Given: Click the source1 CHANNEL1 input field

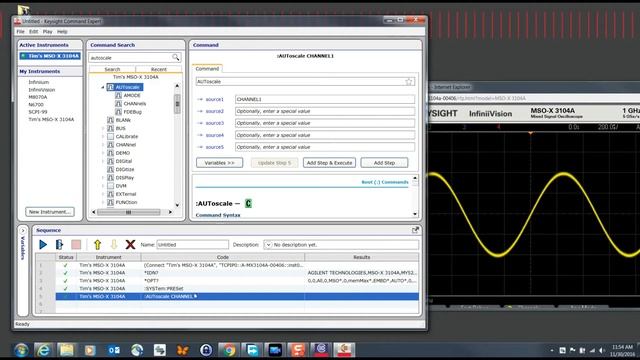Looking at the screenshot, I should pos(325,99).
